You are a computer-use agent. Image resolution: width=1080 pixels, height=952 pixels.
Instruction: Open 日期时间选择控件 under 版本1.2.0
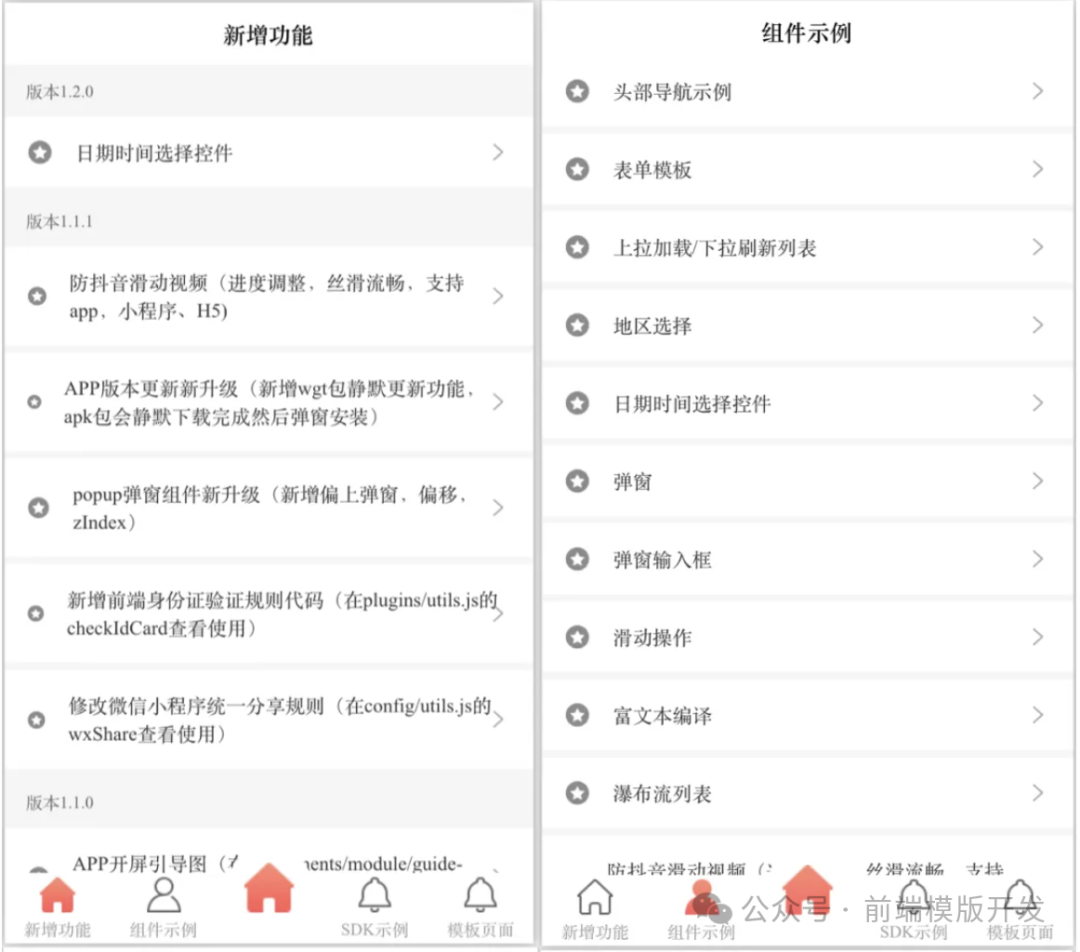[269, 152]
